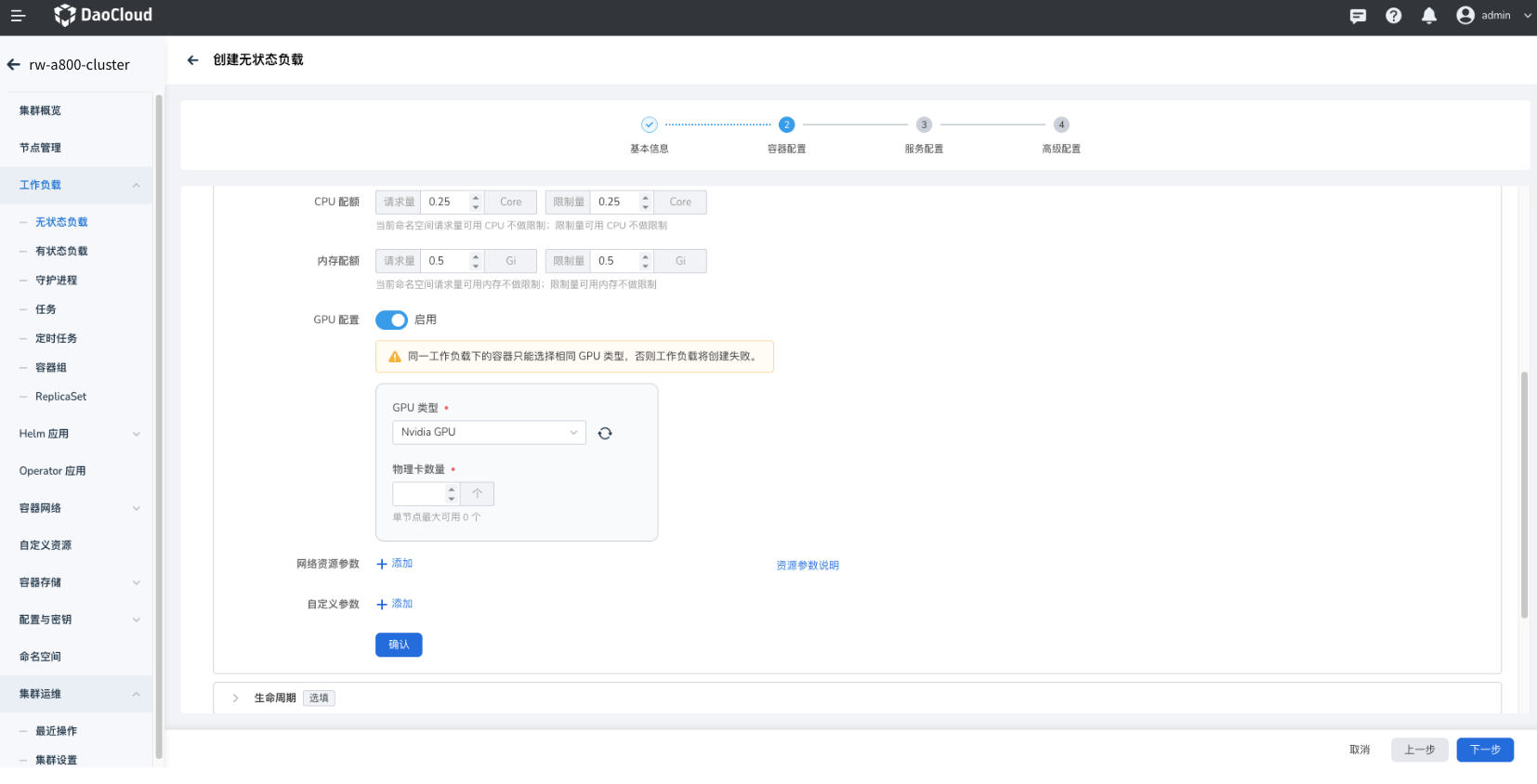Open the 资源参数说明 link
Screen dimensions: 1537x784
[808, 566]
